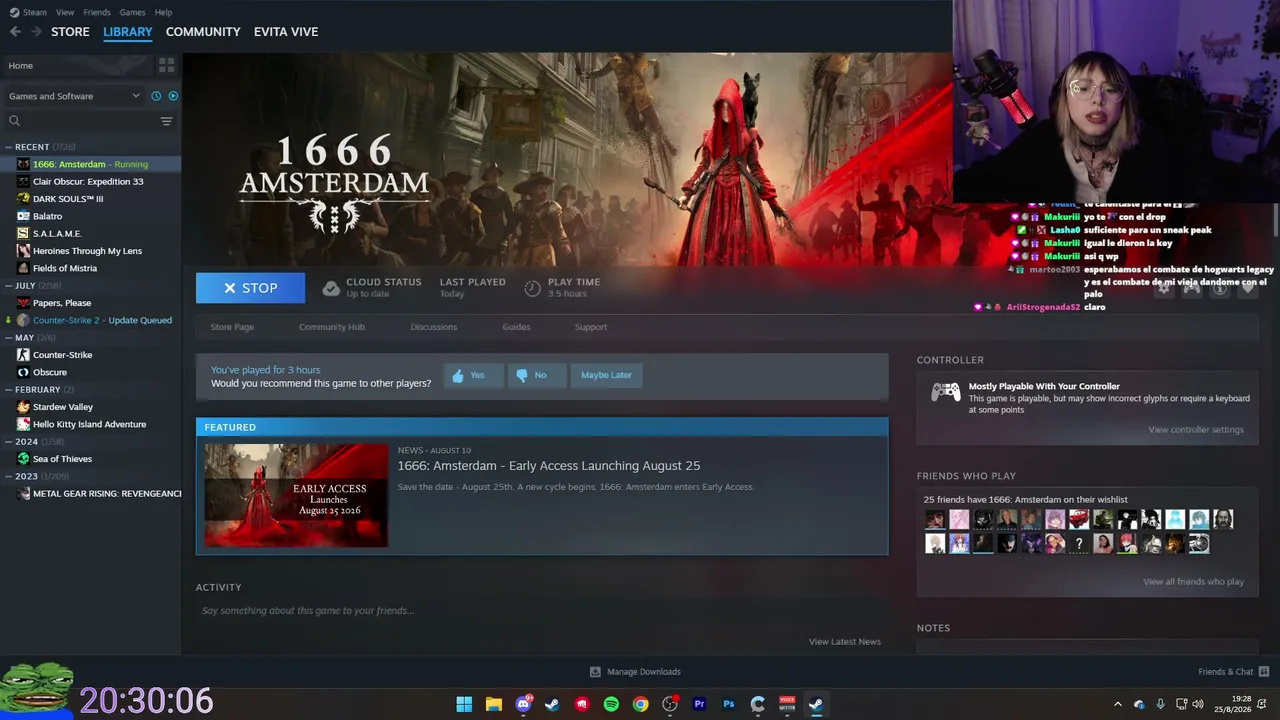This screenshot has width=1280, height=720.
Task: Click the Obscure game icon
Action: [x=24, y=372]
